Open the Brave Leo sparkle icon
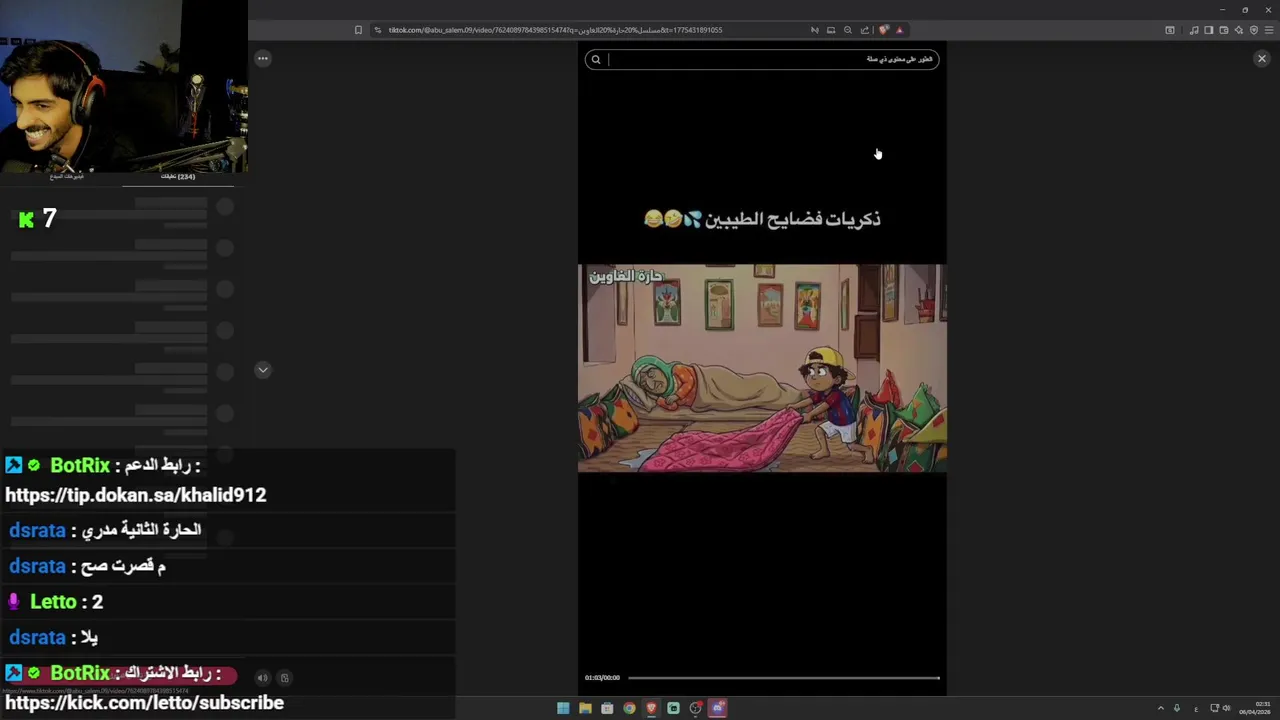Image resolution: width=1280 pixels, height=720 pixels. [x=1239, y=30]
